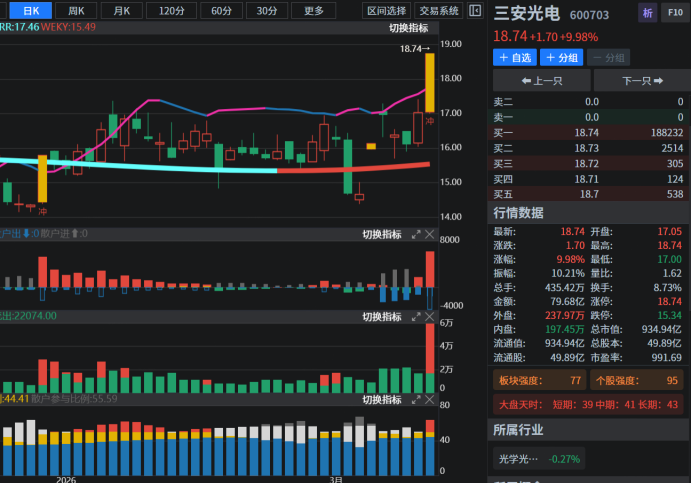Image resolution: width=692 pixels, height=483 pixels.
Task: Click the 光学光… industry entry
Action: point(519,459)
